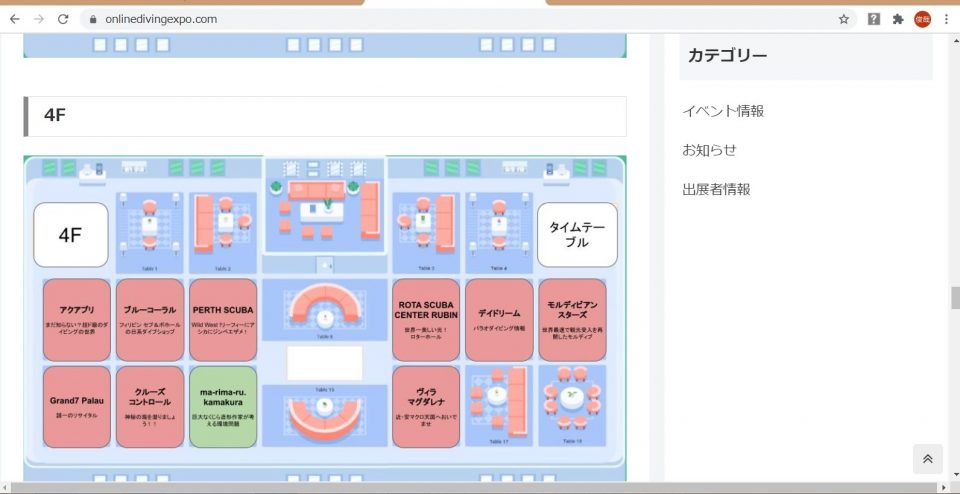Click the カテゴリー sidebar heading
The image size is (960, 494).
click(x=806, y=56)
